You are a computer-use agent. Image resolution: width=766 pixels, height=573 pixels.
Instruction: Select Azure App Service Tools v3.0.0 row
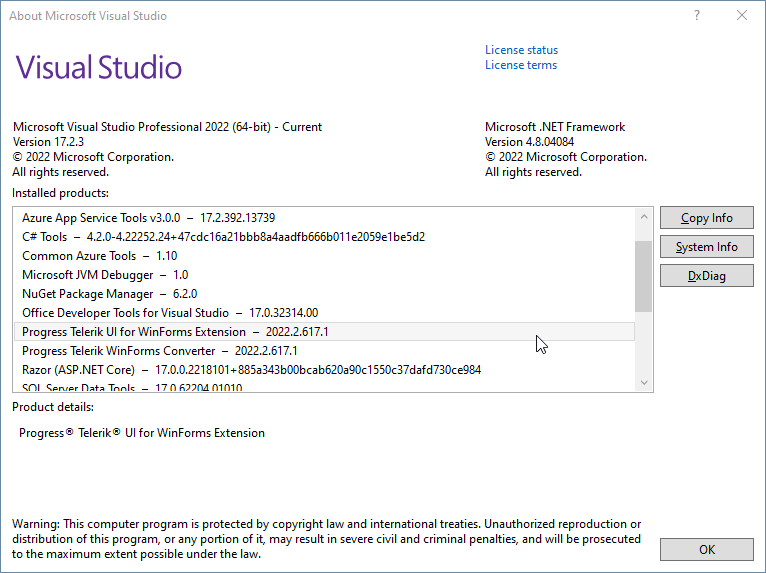pos(324,218)
